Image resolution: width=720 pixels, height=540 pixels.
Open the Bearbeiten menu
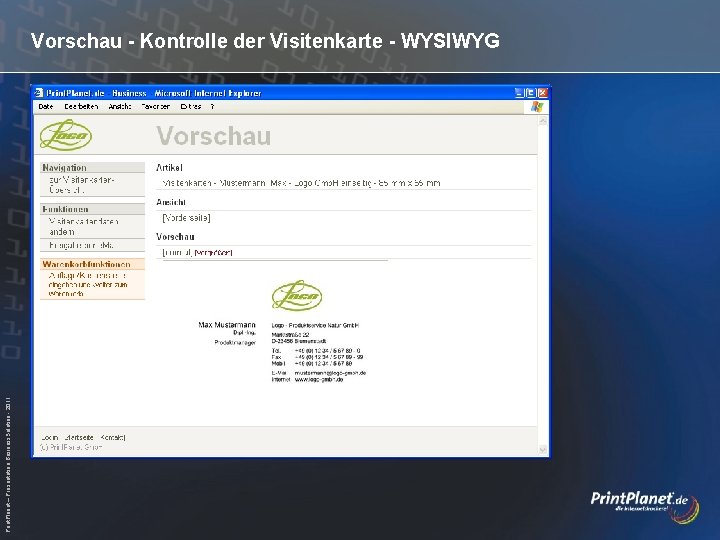click(x=81, y=107)
